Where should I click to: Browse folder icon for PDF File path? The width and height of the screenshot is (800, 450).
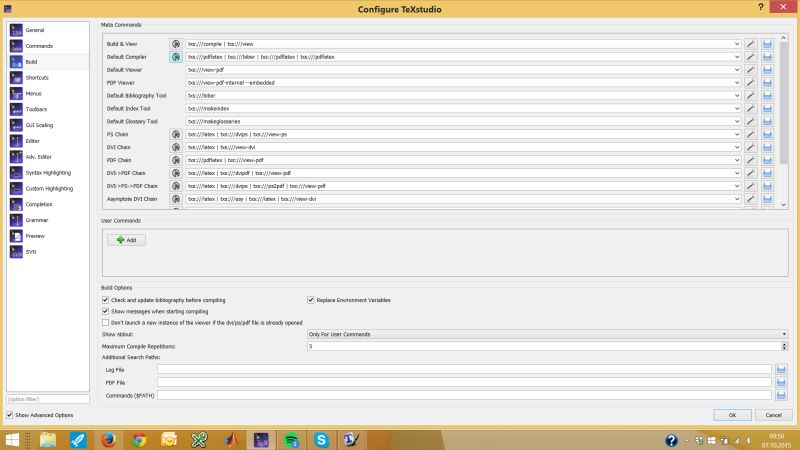[781, 382]
